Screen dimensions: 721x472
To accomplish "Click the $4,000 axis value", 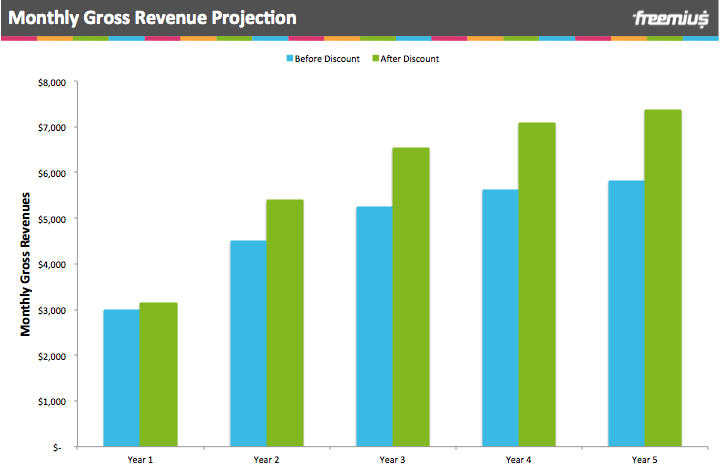I will tap(52, 265).
